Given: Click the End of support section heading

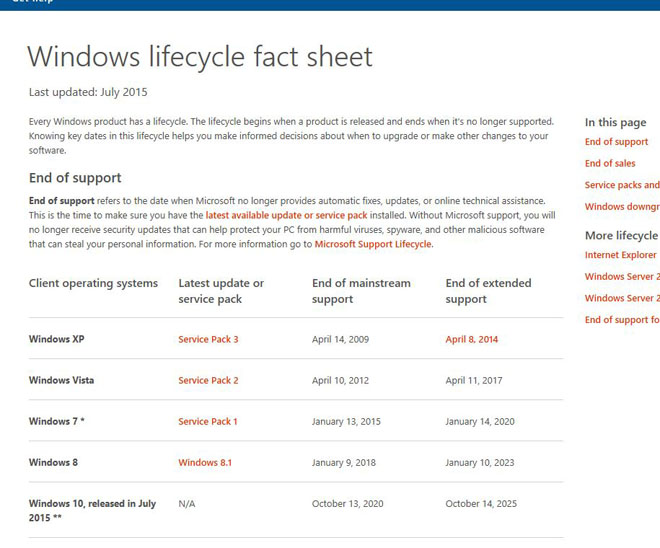Looking at the screenshot, I should (x=75, y=178).
